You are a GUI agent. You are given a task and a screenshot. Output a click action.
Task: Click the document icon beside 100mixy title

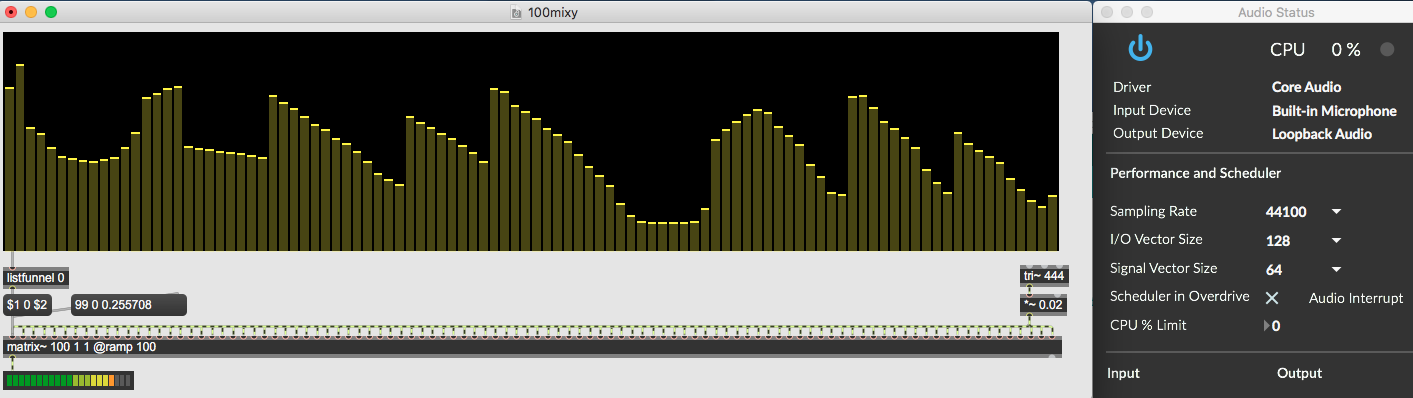pyautogui.click(x=516, y=13)
